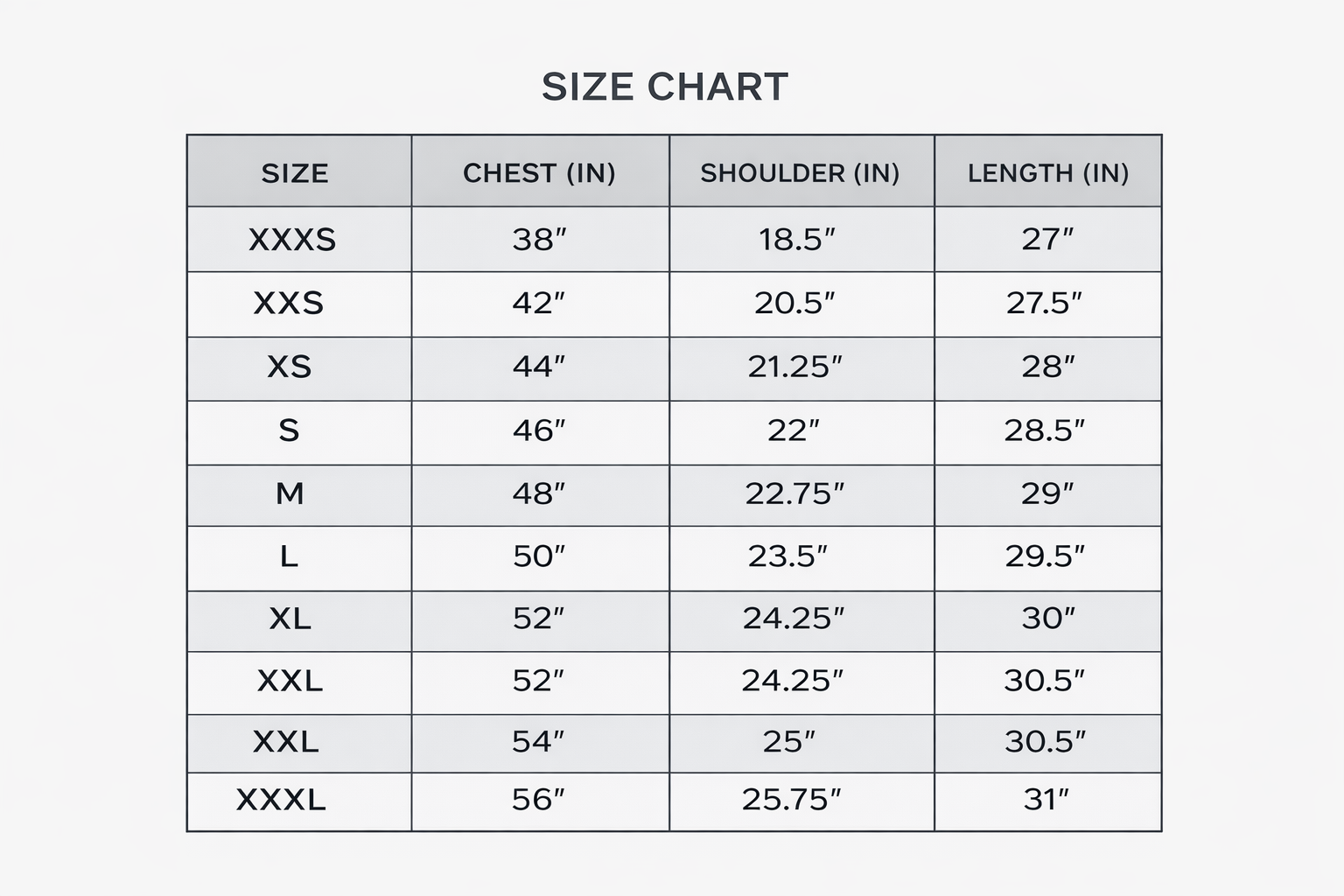Select the SIZE column header

[295, 173]
